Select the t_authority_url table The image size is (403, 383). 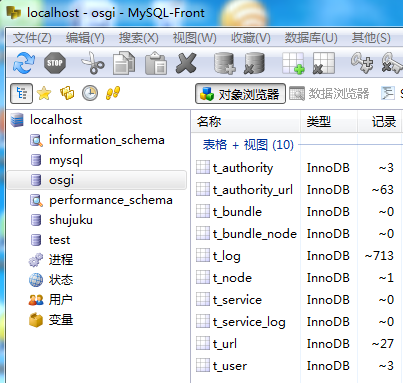253,190
